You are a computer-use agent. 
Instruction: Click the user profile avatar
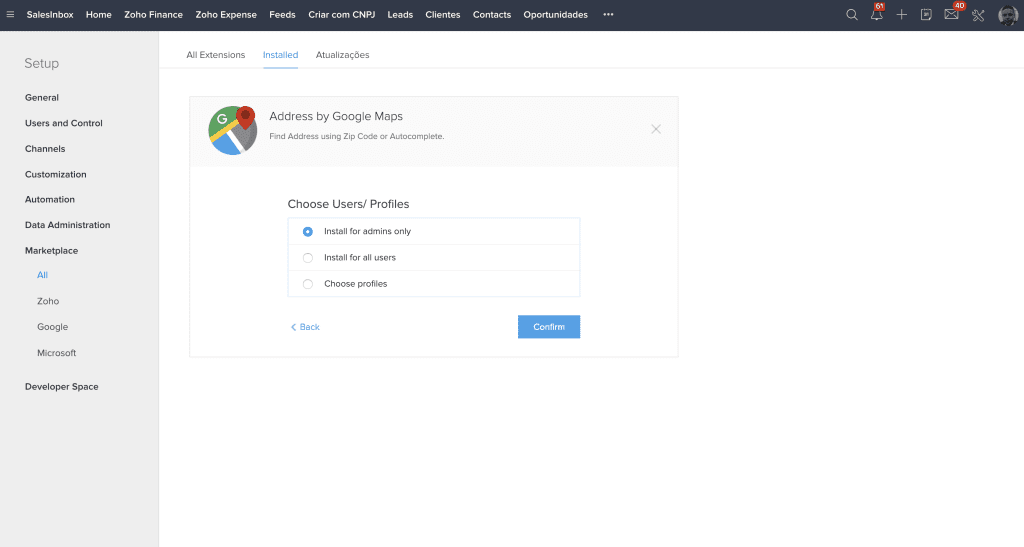pos(1008,15)
